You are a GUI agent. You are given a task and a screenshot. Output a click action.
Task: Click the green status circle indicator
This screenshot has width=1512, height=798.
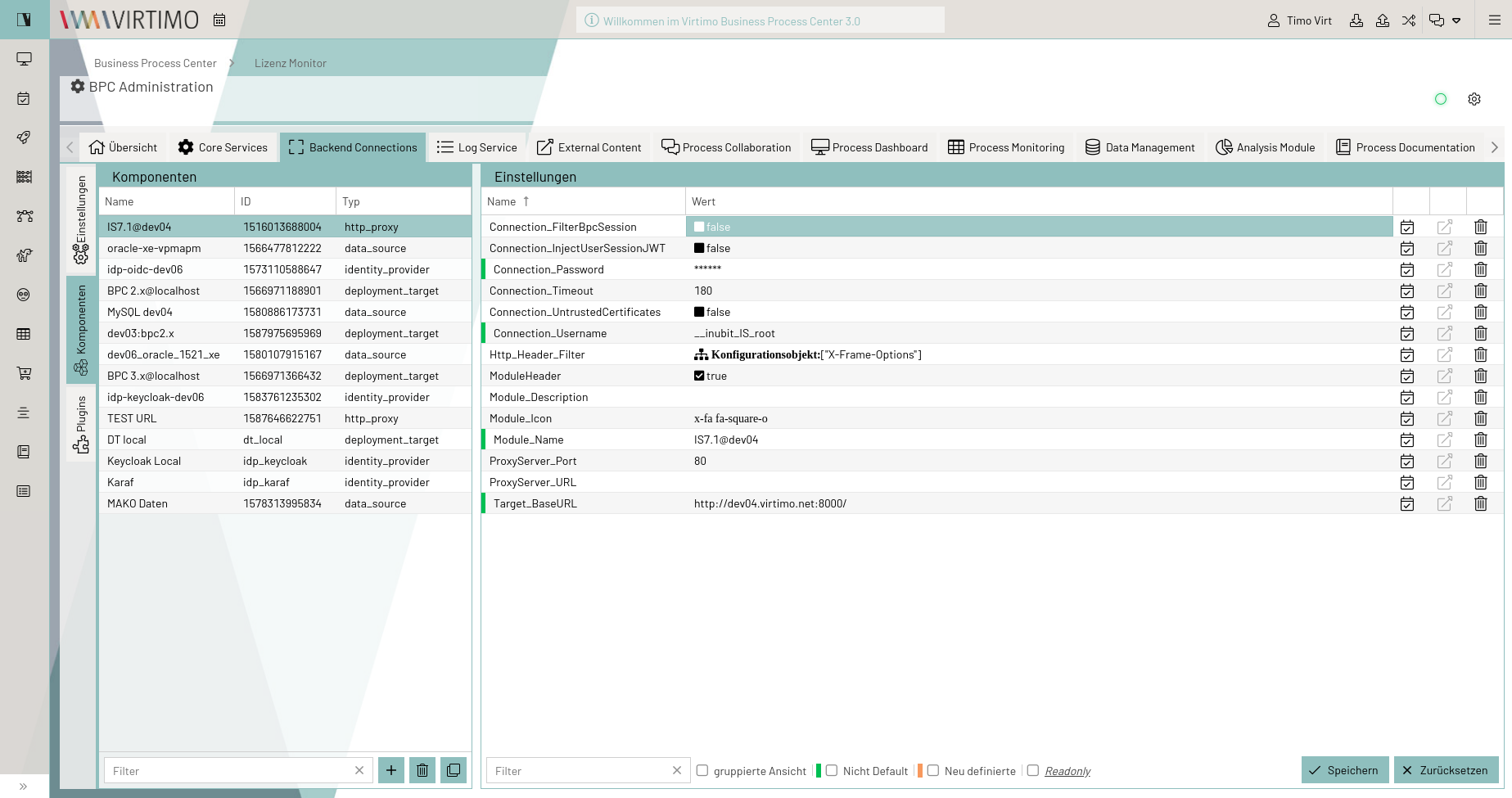point(1441,99)
